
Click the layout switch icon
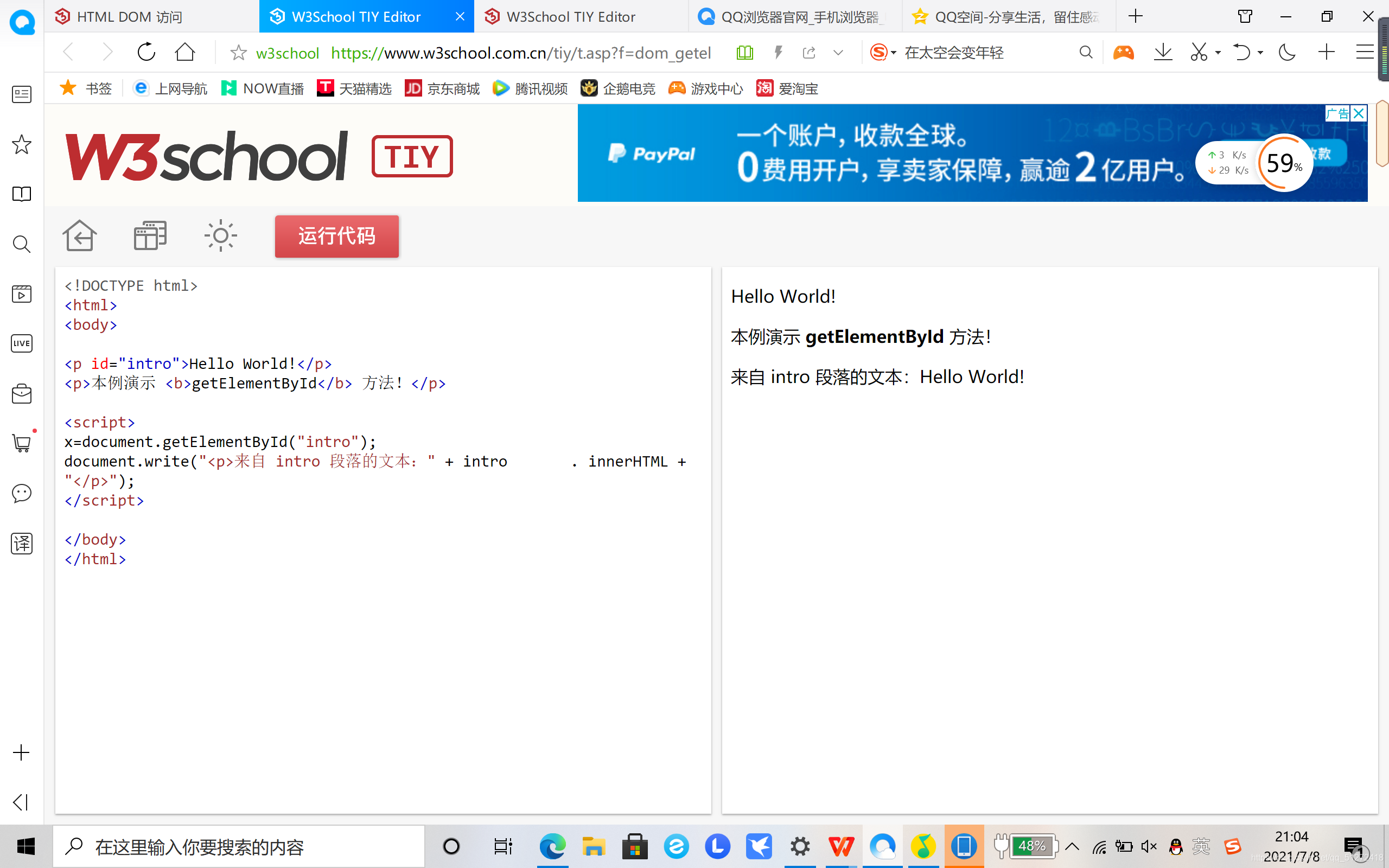(150, 235)
